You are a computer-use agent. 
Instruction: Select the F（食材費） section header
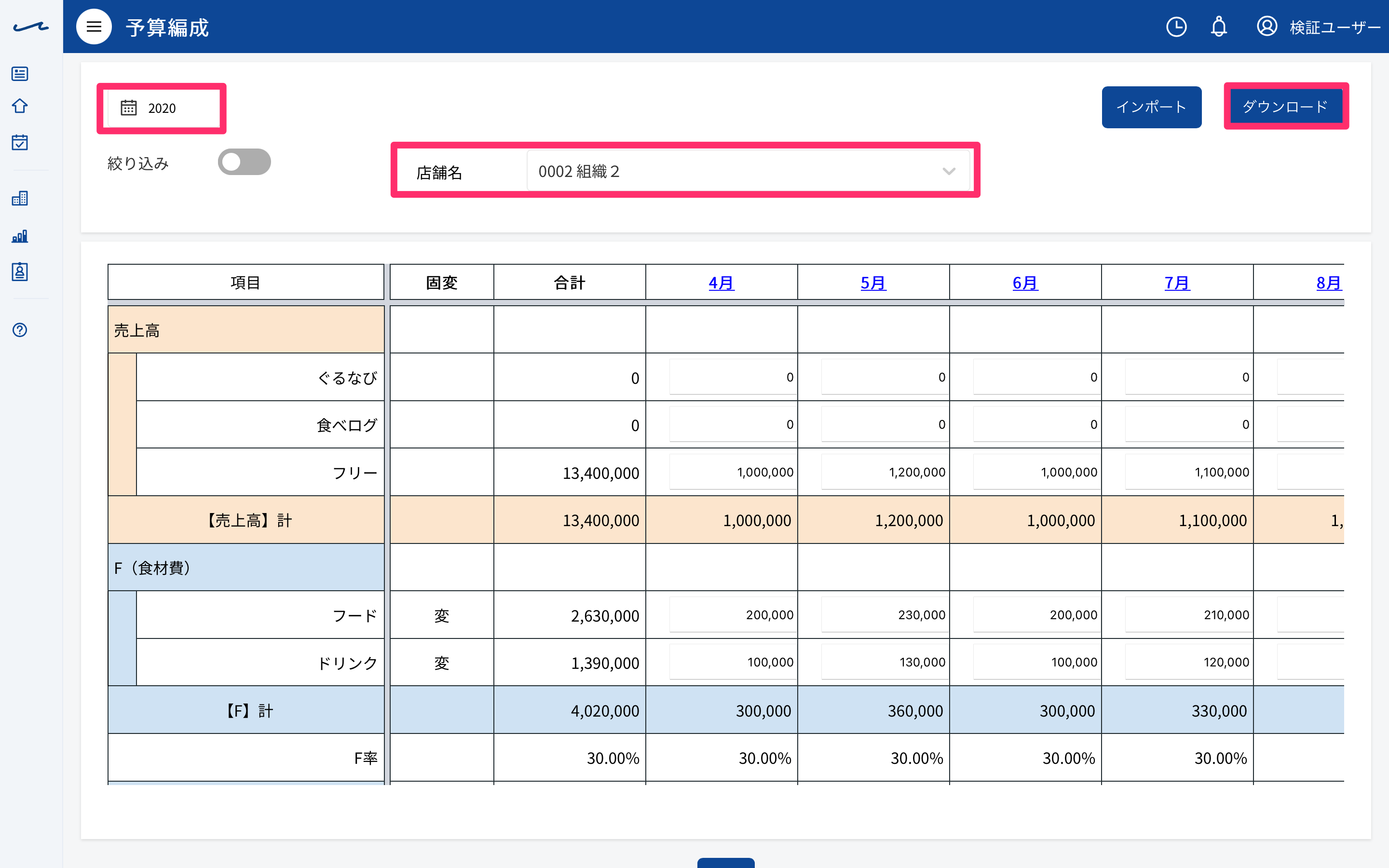(x=245, y=568)
